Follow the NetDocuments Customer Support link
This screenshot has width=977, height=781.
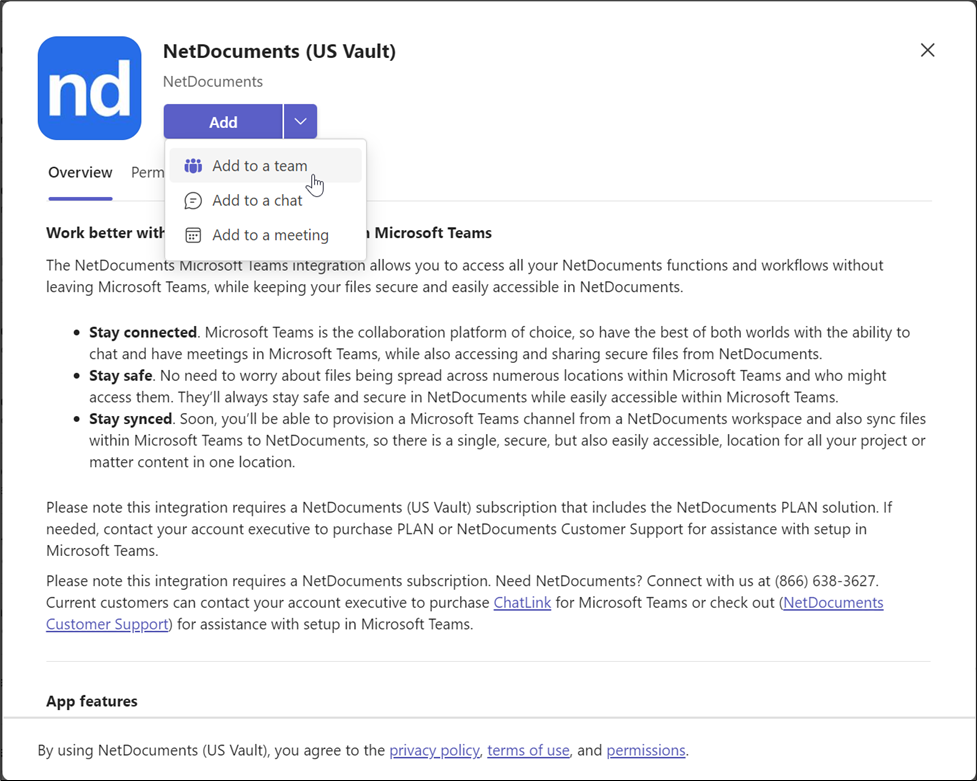point(106,623)
